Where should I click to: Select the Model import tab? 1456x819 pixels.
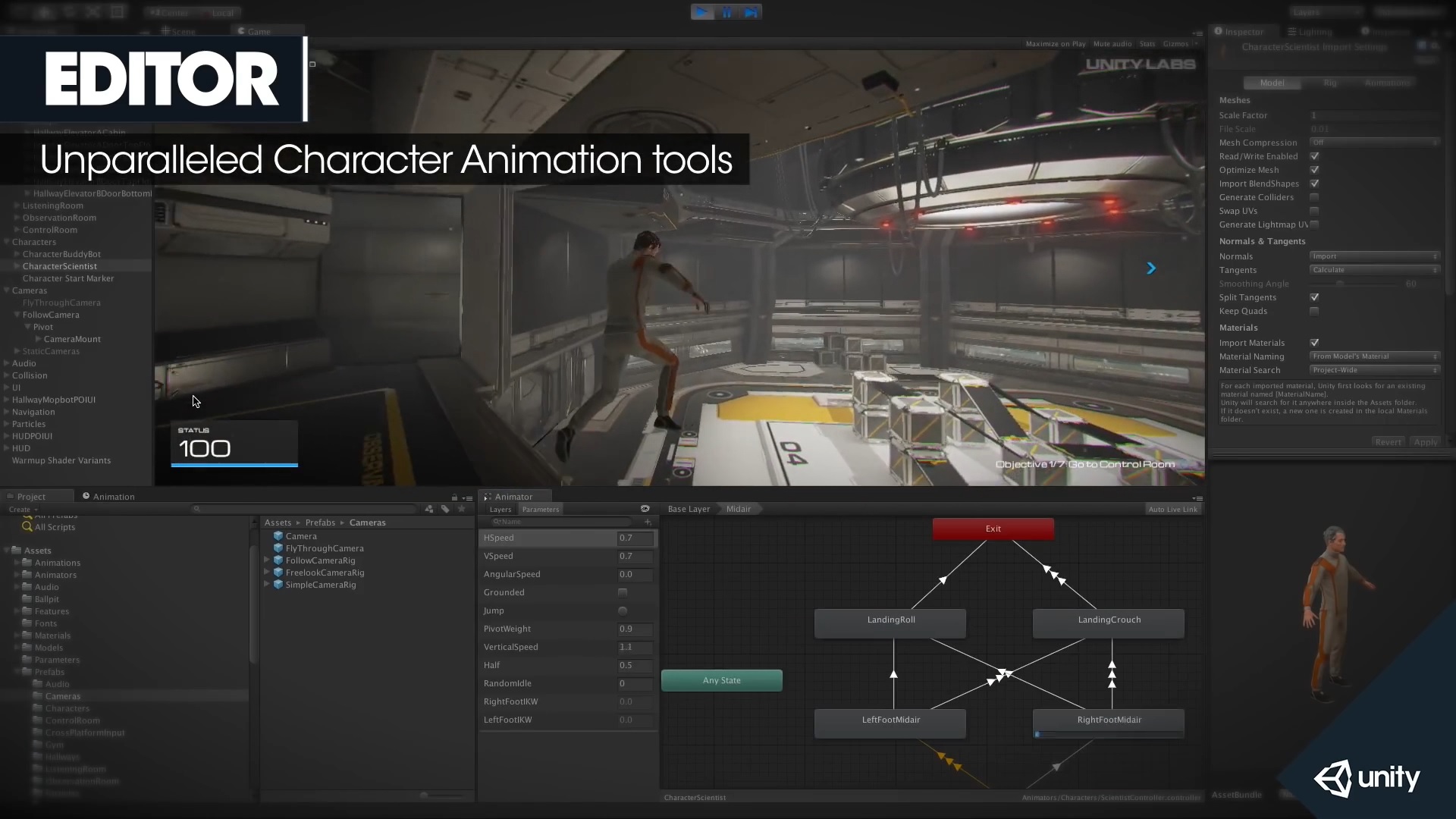(1272, 83)
